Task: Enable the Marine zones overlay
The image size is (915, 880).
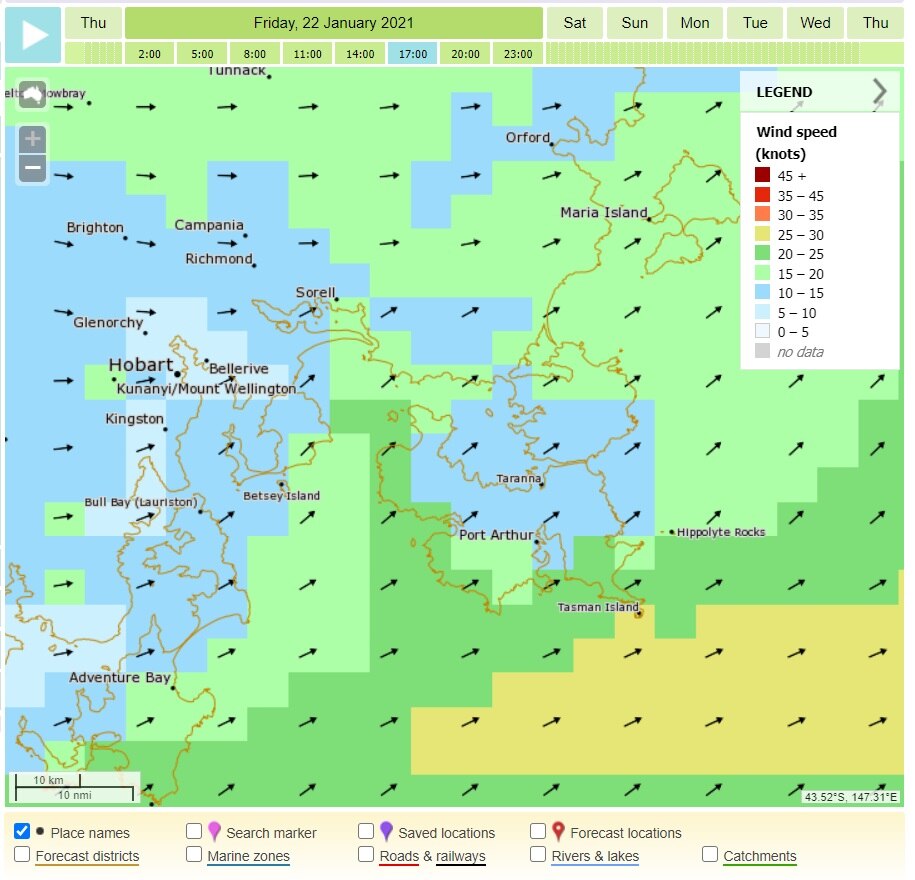Action: [193, 856]
